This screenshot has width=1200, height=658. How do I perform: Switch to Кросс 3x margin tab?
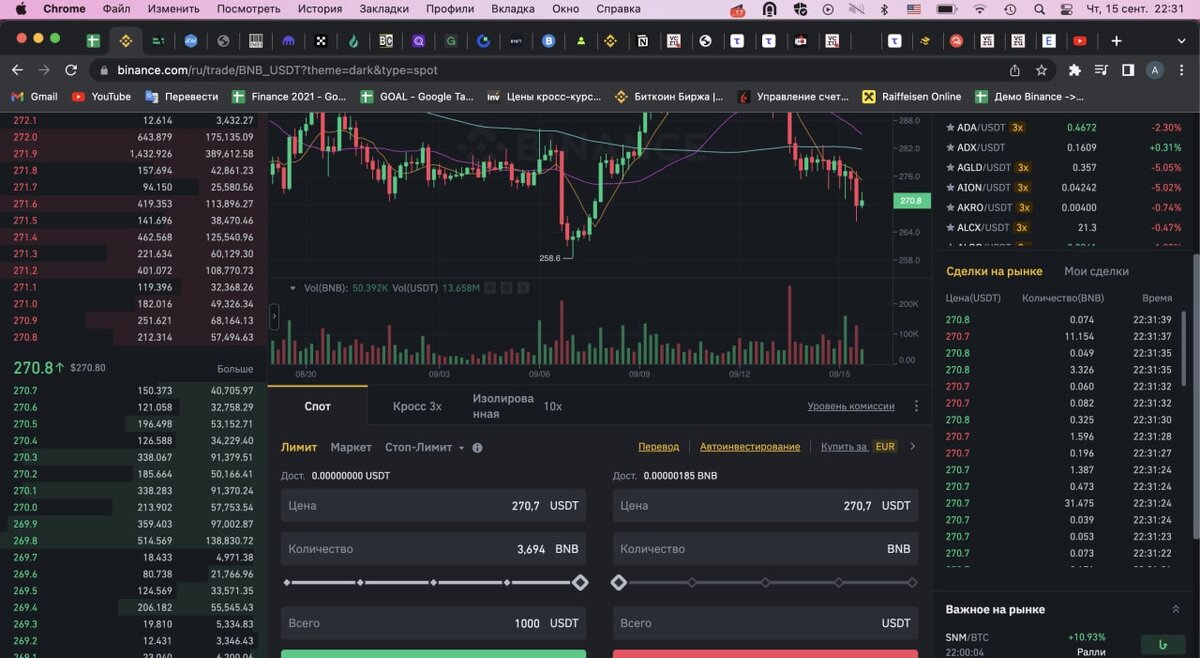click(417, 406)
